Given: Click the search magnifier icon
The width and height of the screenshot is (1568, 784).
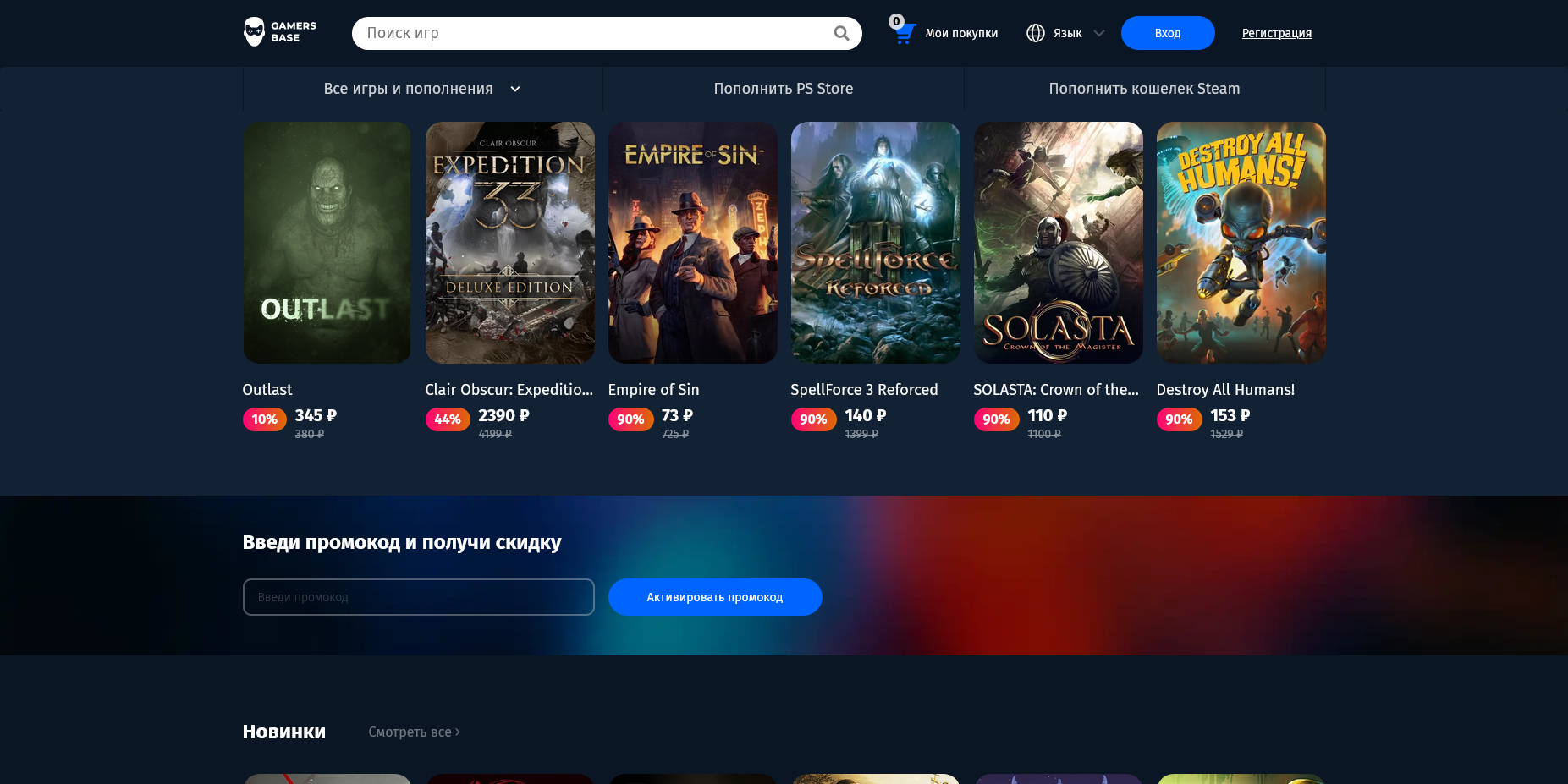Looking at the screenshot, I should tap(841, 33).
